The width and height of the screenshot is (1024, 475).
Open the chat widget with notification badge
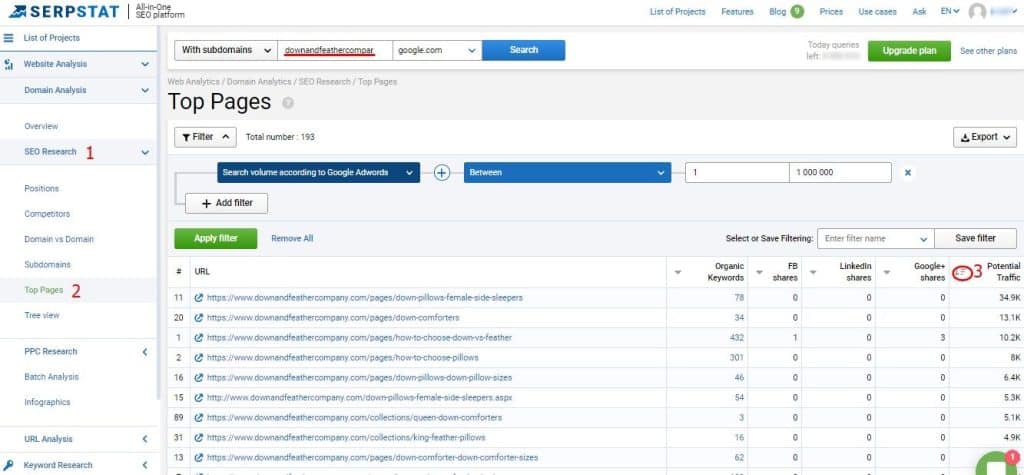point(996,463)
